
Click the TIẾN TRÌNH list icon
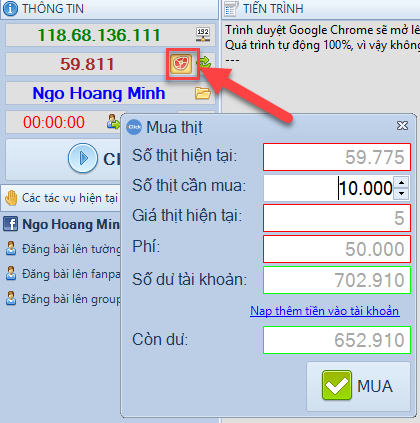231,9
